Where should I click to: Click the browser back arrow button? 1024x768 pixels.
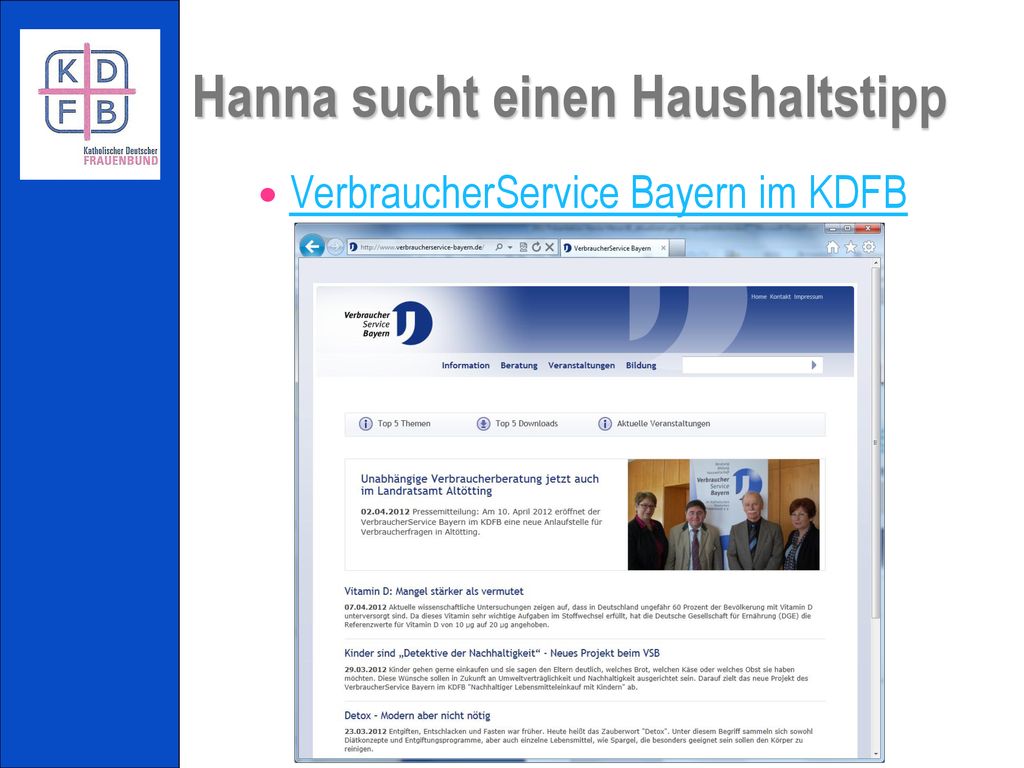pos(312,246)
